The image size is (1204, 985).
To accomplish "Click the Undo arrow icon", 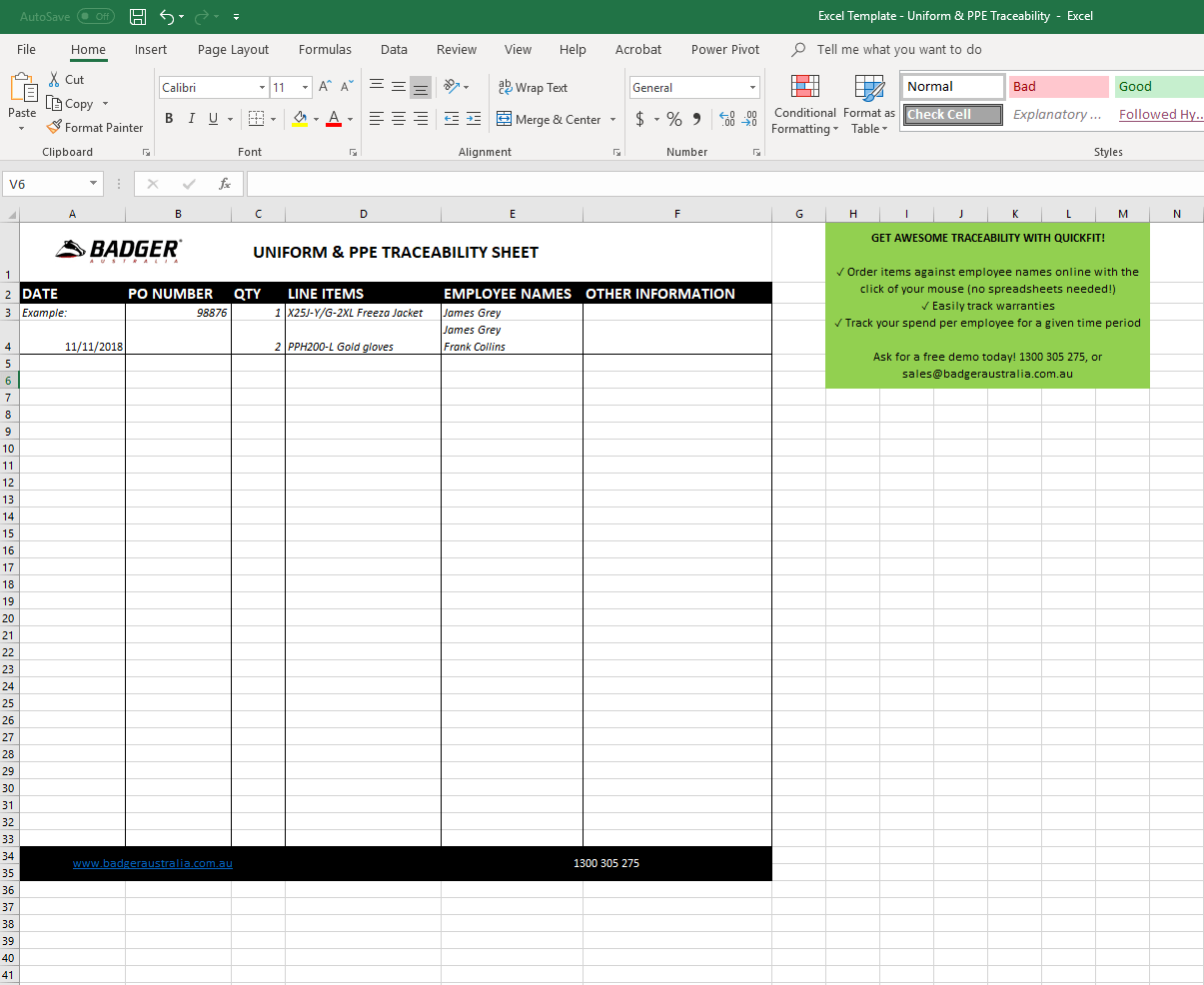I will click(167, 16).
